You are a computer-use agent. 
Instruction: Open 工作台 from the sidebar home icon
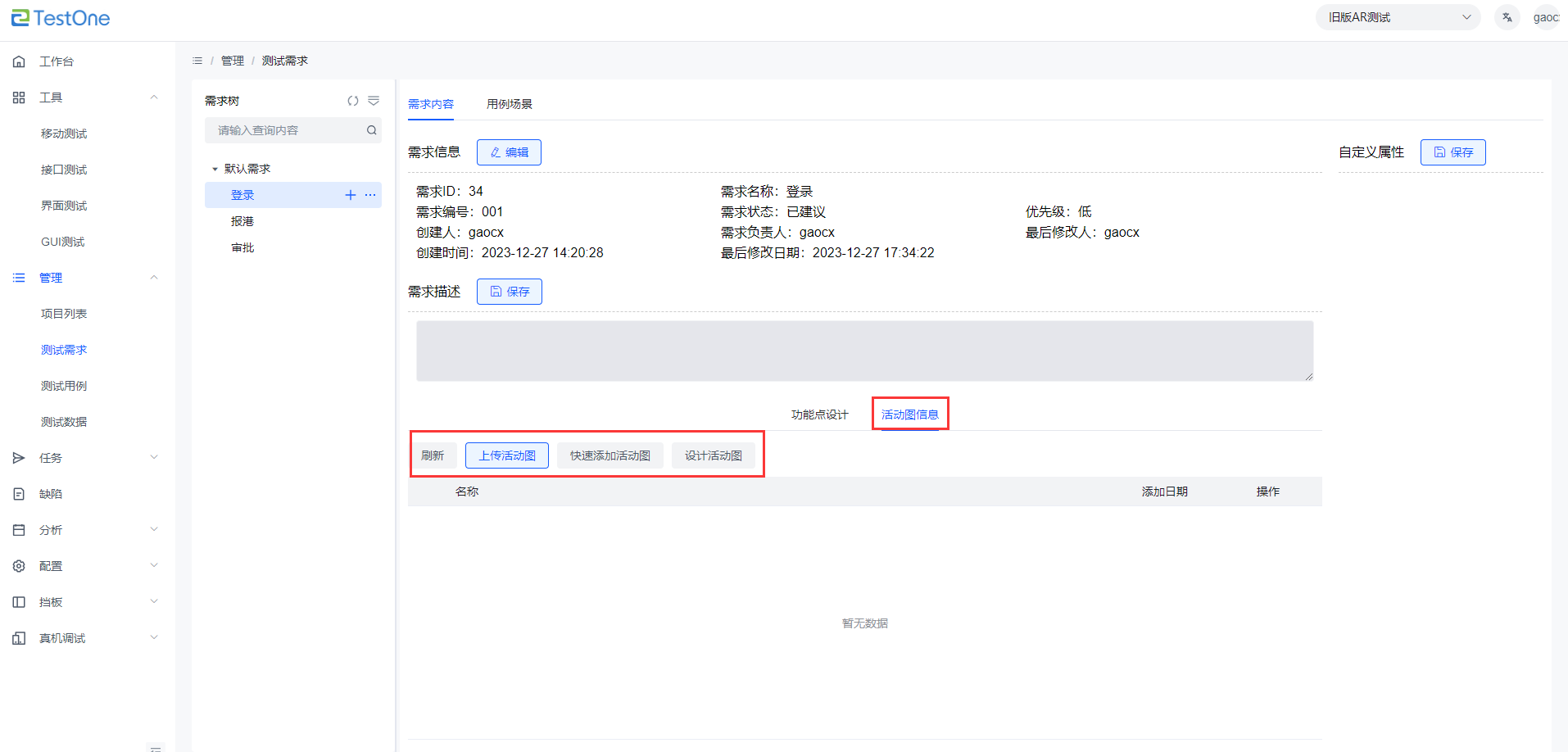click(x=19, y=61)
